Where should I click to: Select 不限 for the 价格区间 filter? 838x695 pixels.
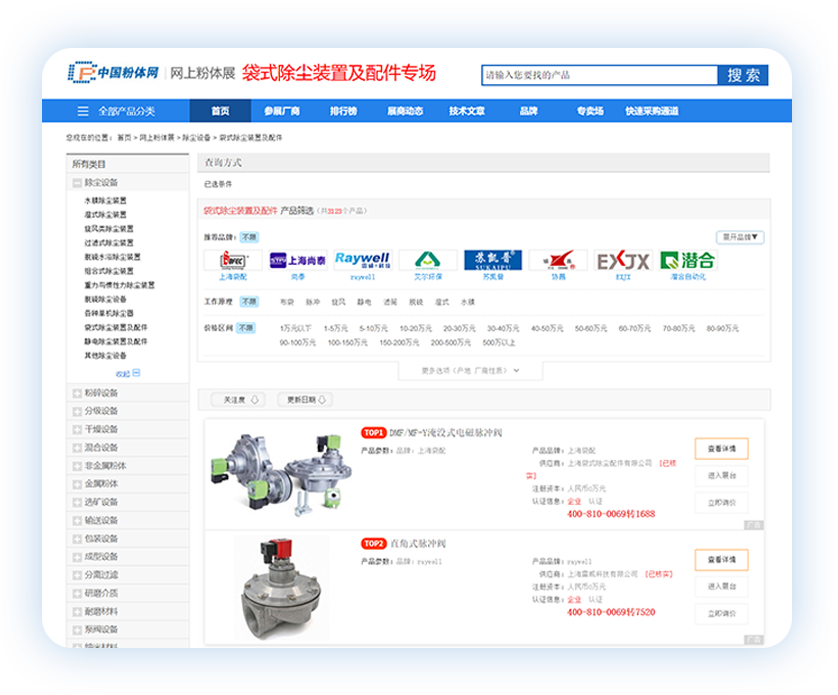click(246, 328)
